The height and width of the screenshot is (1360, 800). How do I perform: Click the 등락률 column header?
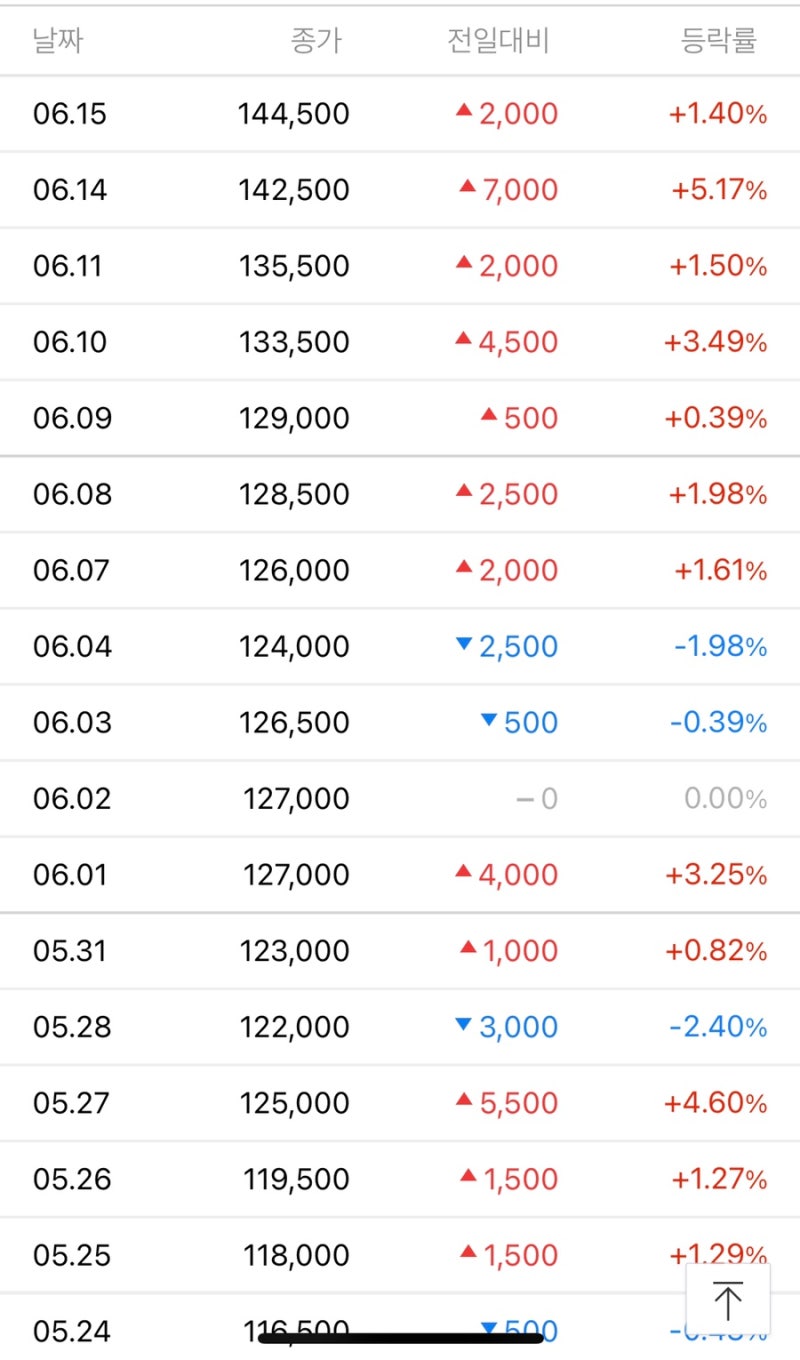[719, 41]
